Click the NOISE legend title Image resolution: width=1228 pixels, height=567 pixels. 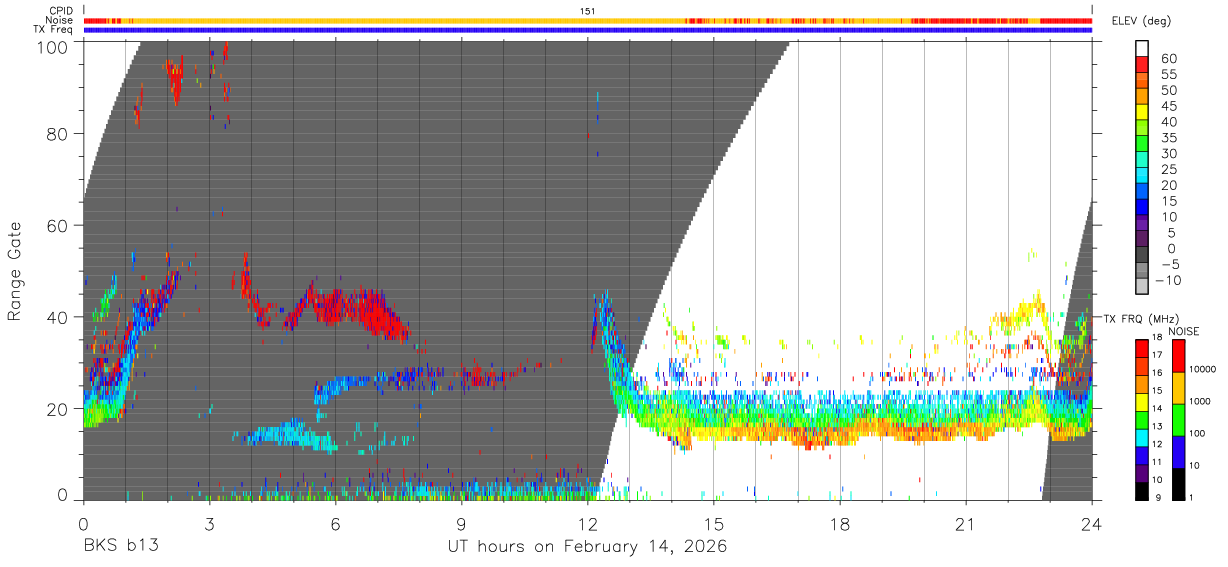(x=1182, y=331)
